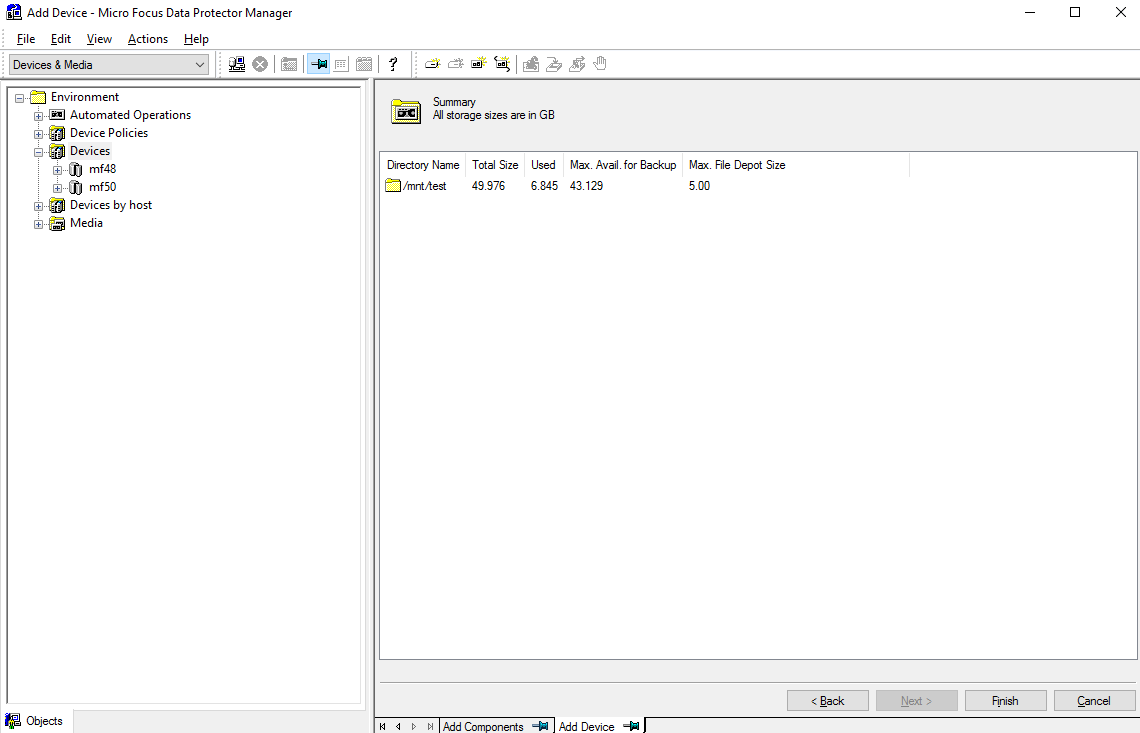The image size is (1140, 733).
Task: Click the 43.129 Max. Avail. value
Action: (x=586, y=185)
